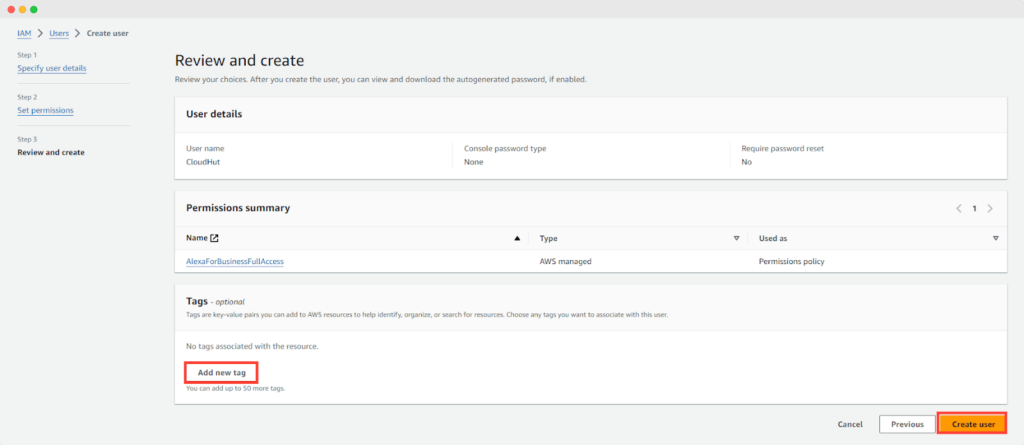Click the external link icon beside Name

point(214,239)
